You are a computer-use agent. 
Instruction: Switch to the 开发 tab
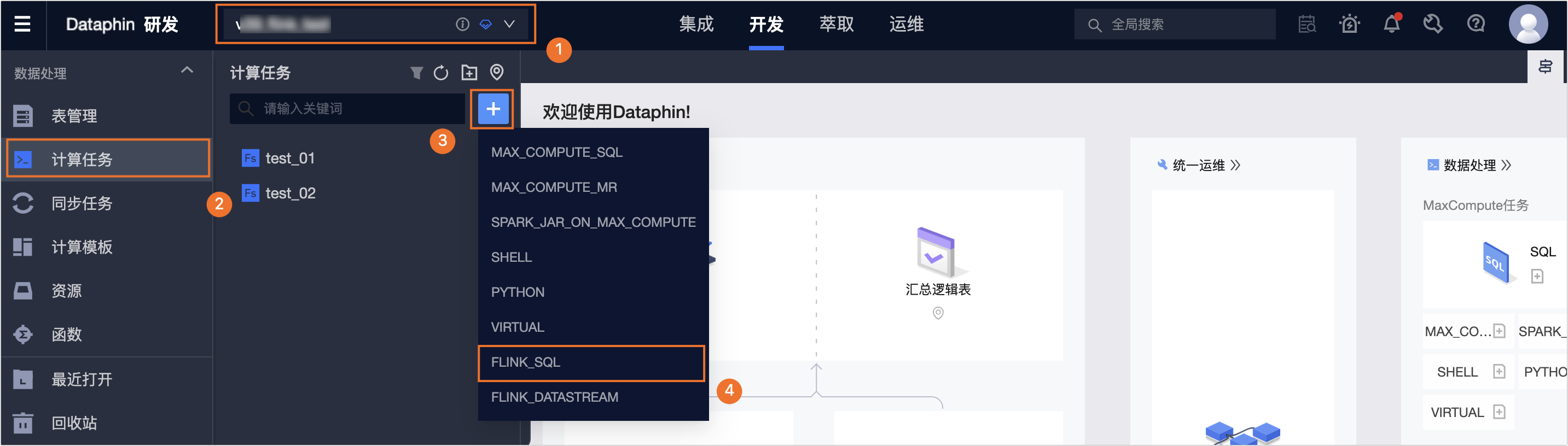point(766,25)
